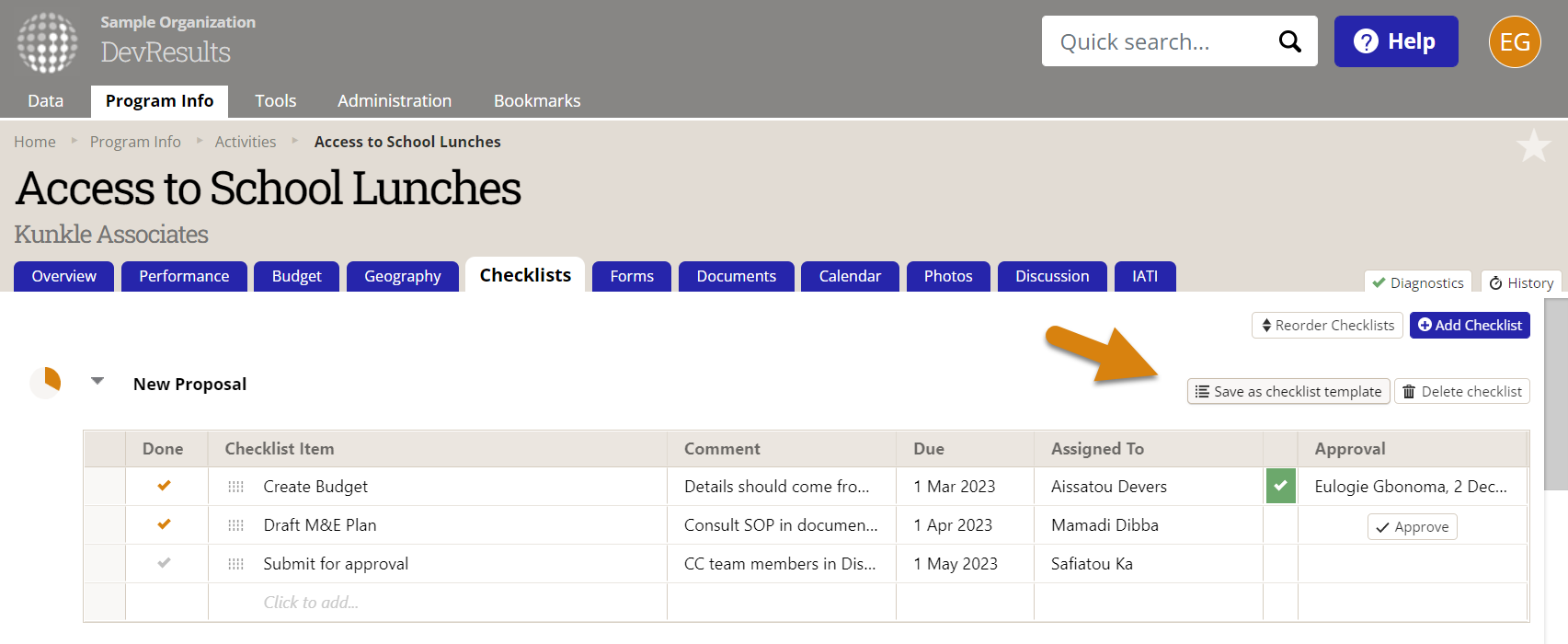Toggle done checkmark for Draft M&E Plan
Image resolution: width=1568 pixels, height=644 pixels.
point(164,524)
